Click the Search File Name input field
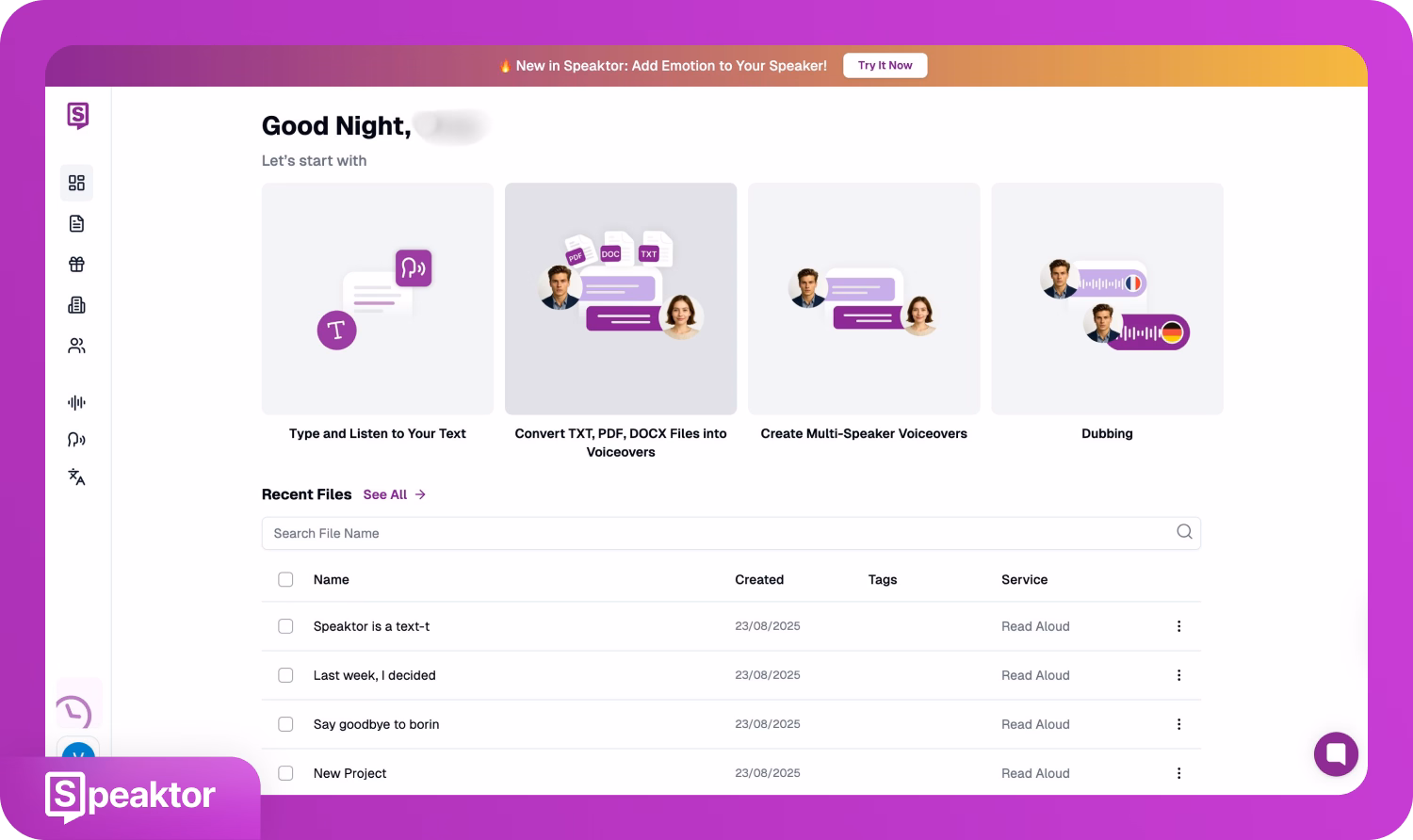This screenshot has width=1413, height=840. click(x=716, y=533)
